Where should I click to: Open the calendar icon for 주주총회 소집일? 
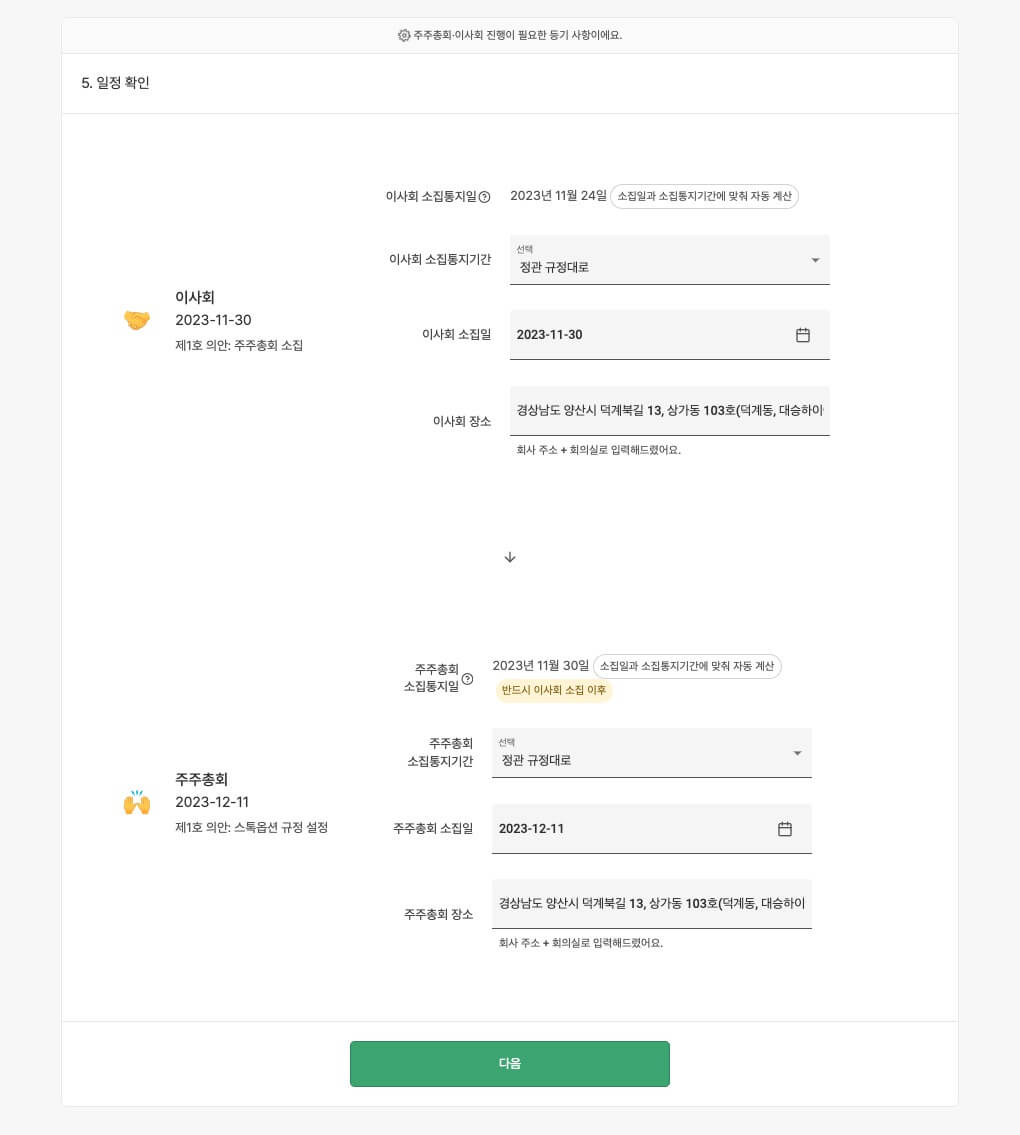[786, 829]
